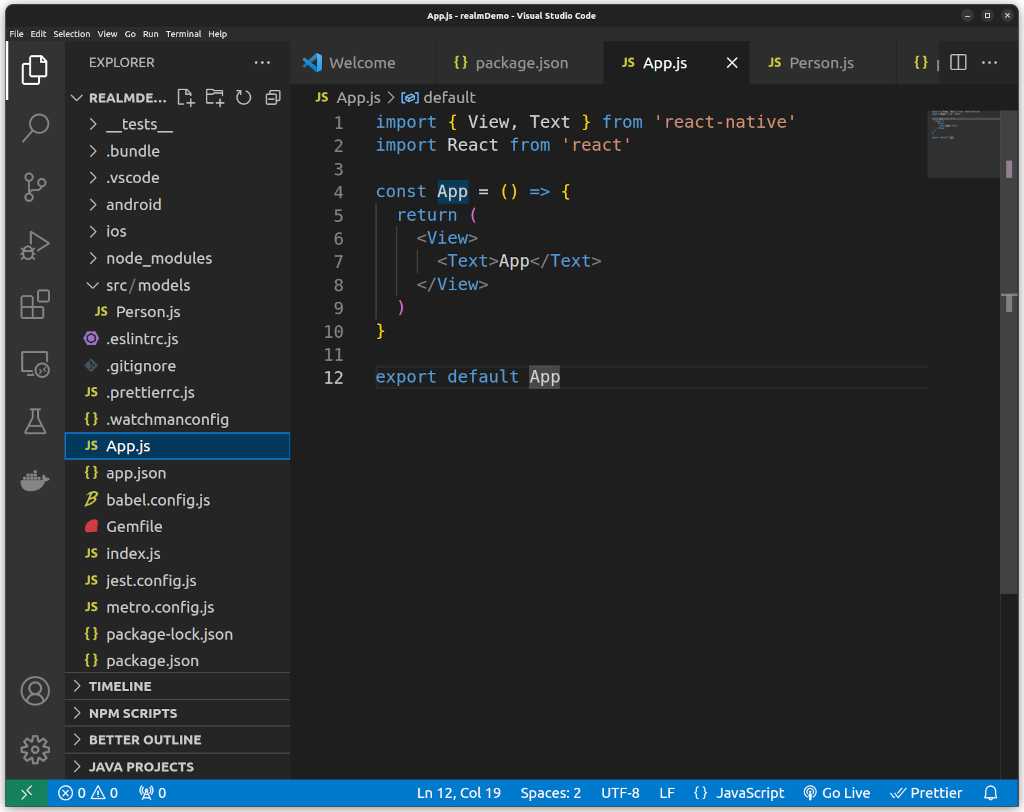Open the Explorer view in activity bar
Image resolution: width=1024 pixels, height=812 pixels.
point(35,70)
